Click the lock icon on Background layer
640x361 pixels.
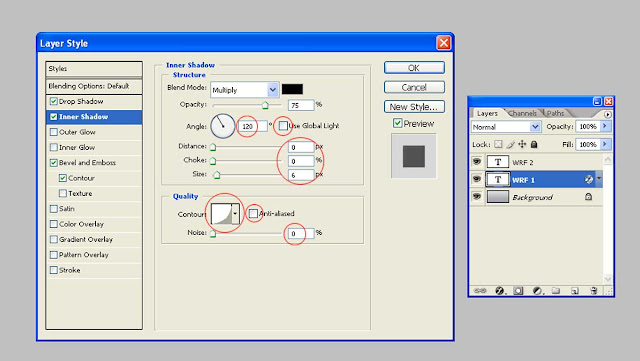(588, 197)
